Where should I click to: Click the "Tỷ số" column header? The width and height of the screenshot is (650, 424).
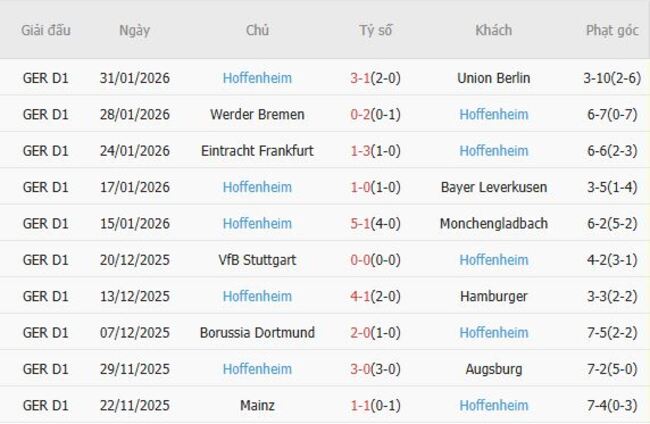click(375, 30)
